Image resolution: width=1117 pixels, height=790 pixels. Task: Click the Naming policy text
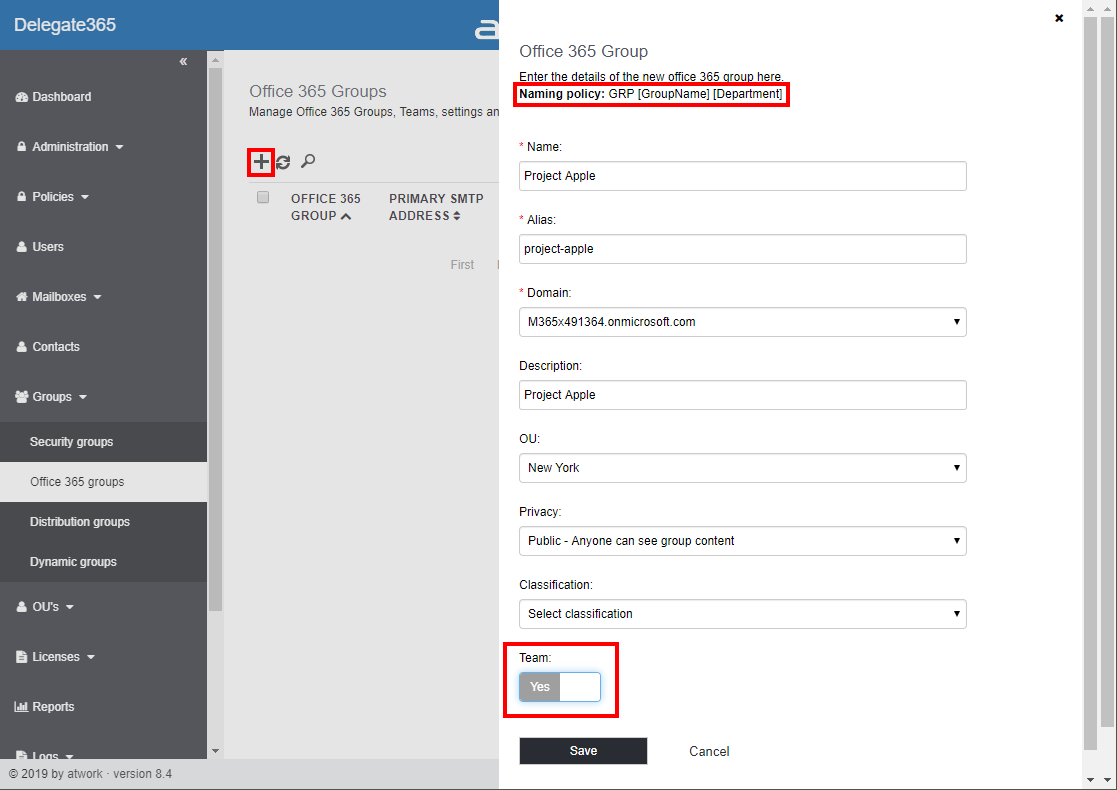pos(650,94)
